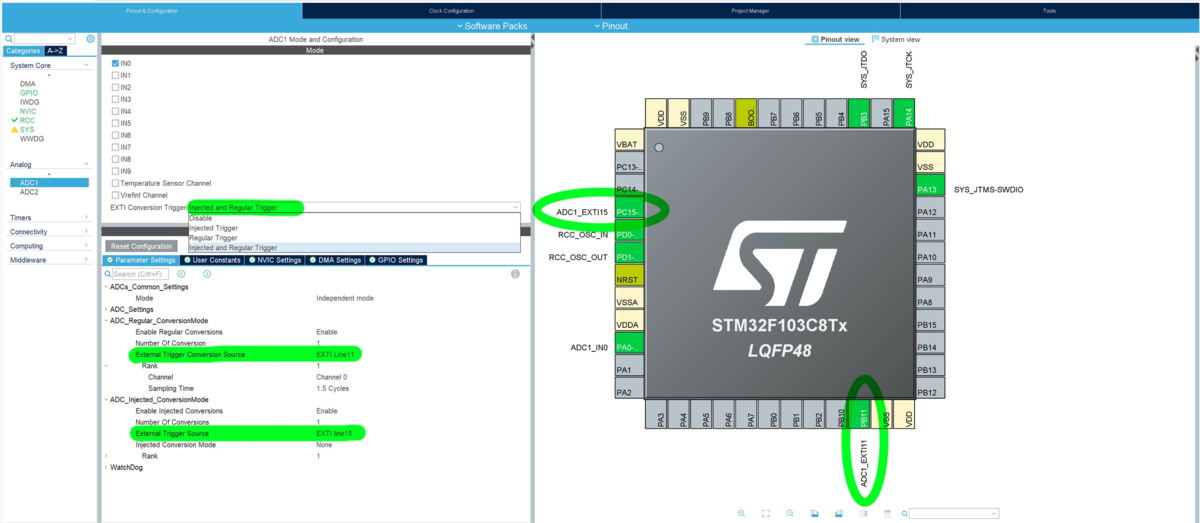Switch to the Clock Configuration tab
The height and width of the screenshot is (523, 1200).
[451, 10]
